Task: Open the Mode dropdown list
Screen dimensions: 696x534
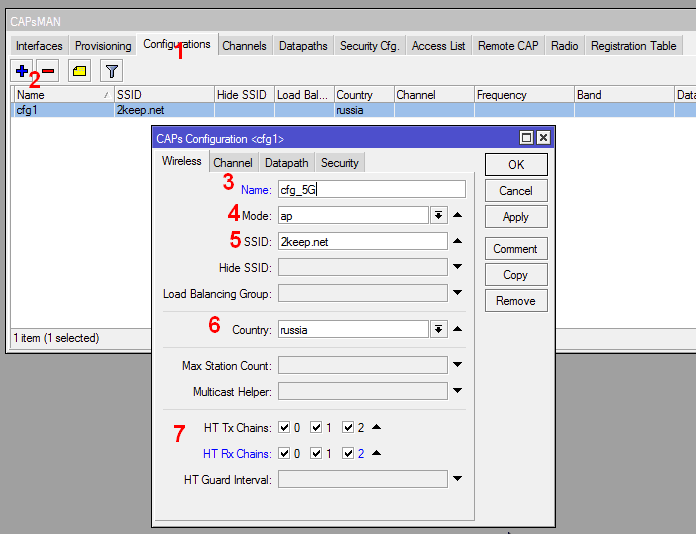Action: (x=438, y=215)
